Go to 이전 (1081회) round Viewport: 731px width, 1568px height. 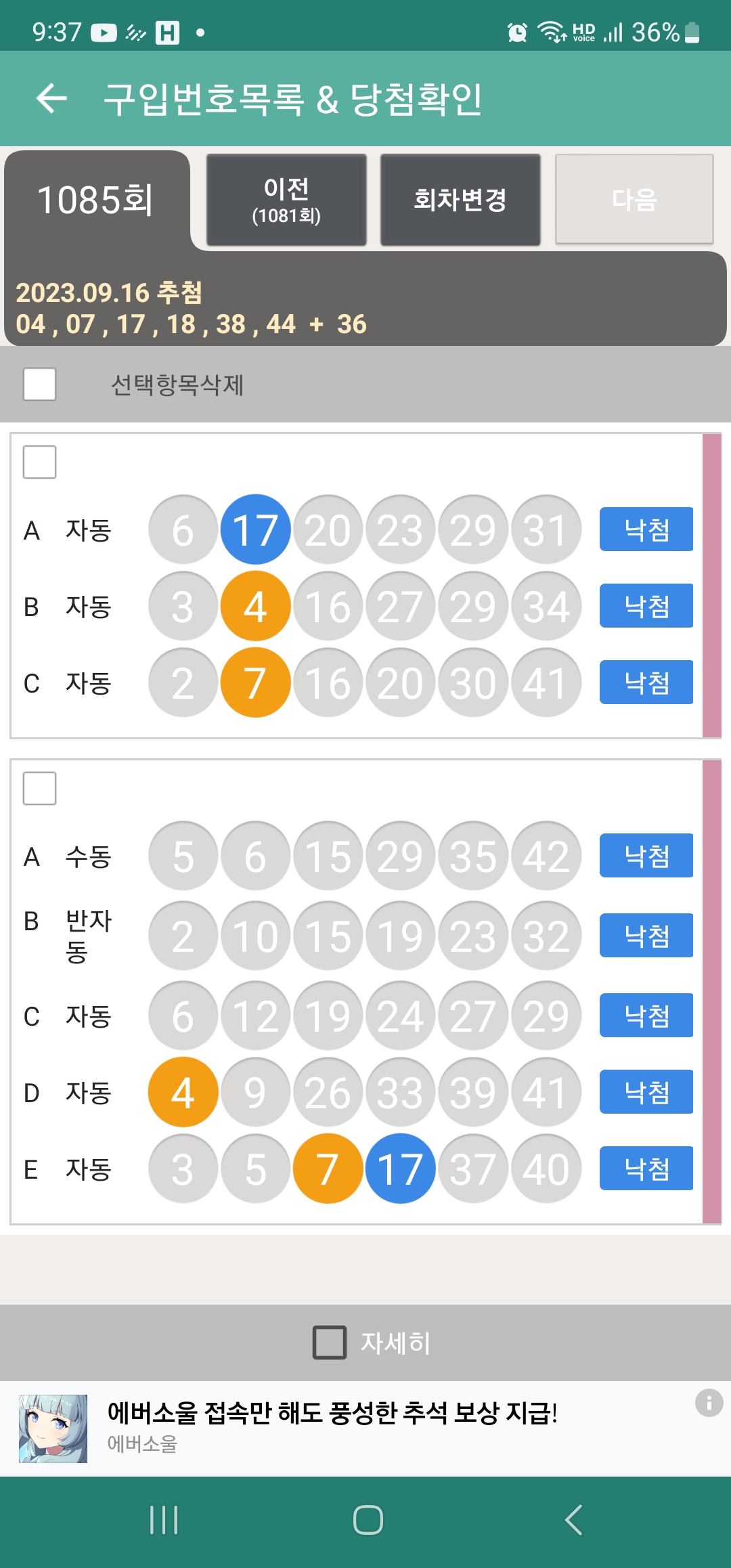point(286,200)
